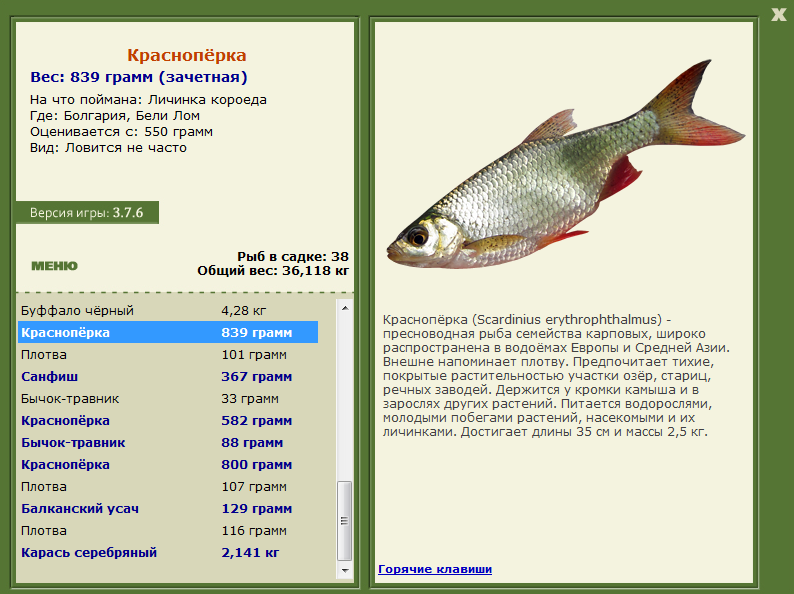Select the highlighted Краснопёрка 839 грамм row

pos(168,332)
